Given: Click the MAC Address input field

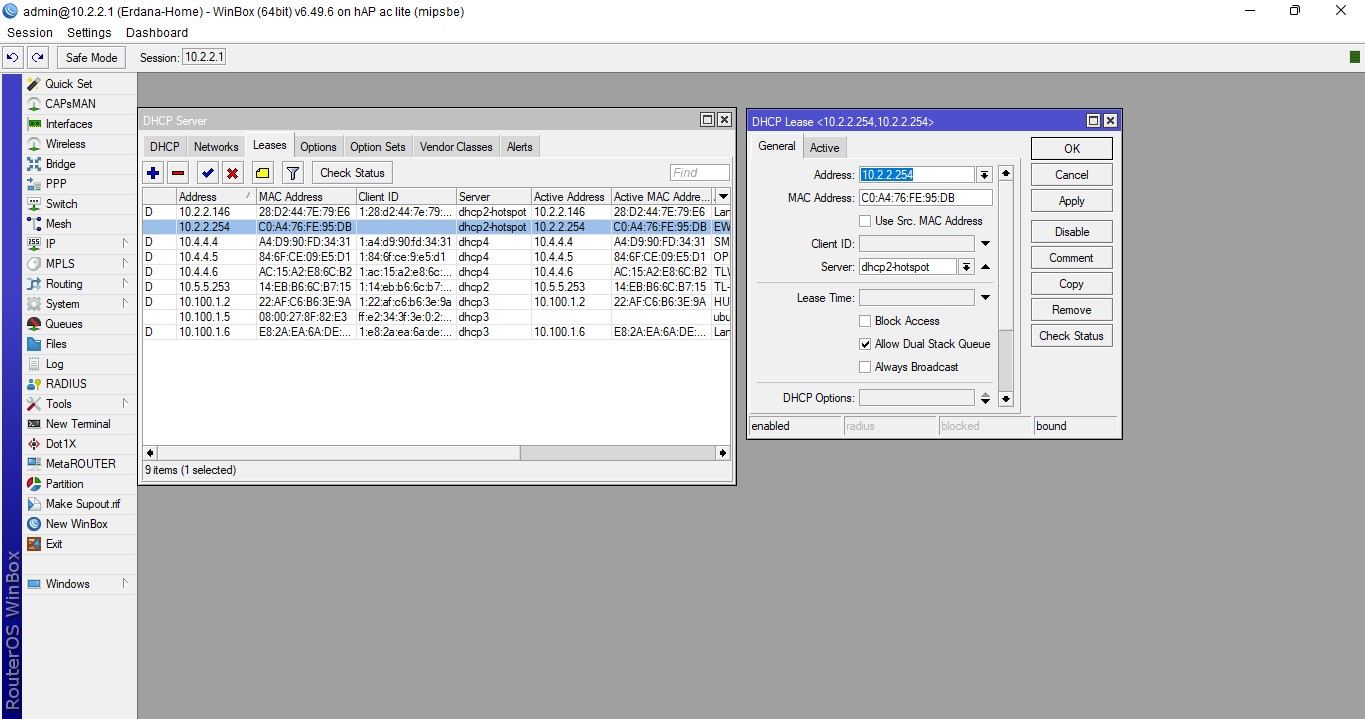Looking at the screenshot, I should coord(925,198).
